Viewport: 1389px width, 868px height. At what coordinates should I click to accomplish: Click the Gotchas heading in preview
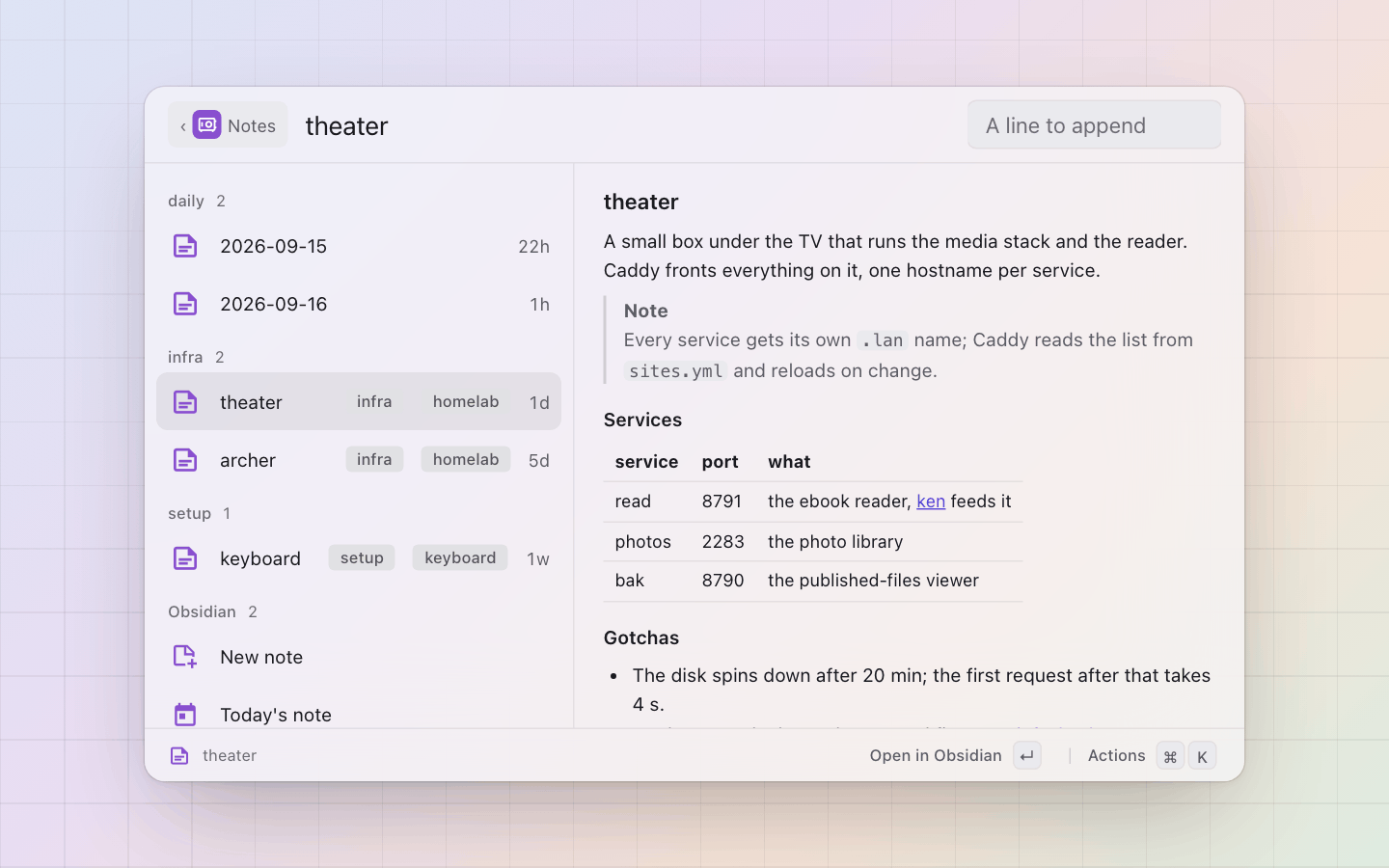click(x=641, y=637)
